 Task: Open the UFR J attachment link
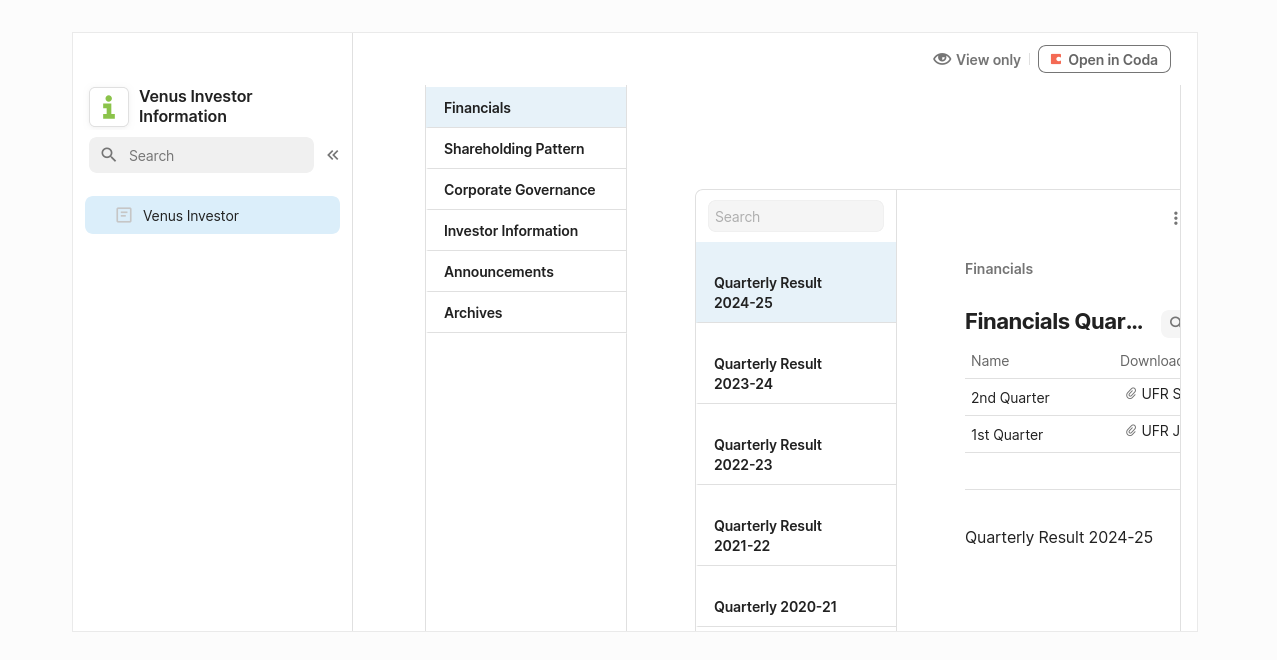1160,431
